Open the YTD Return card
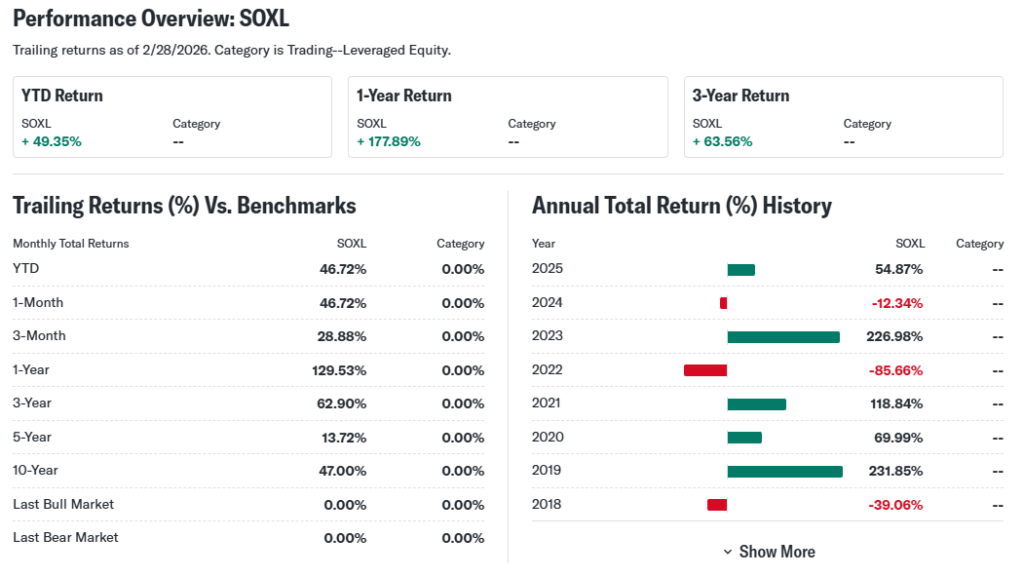The image size is (1024, 576). [x=172, y=117]
